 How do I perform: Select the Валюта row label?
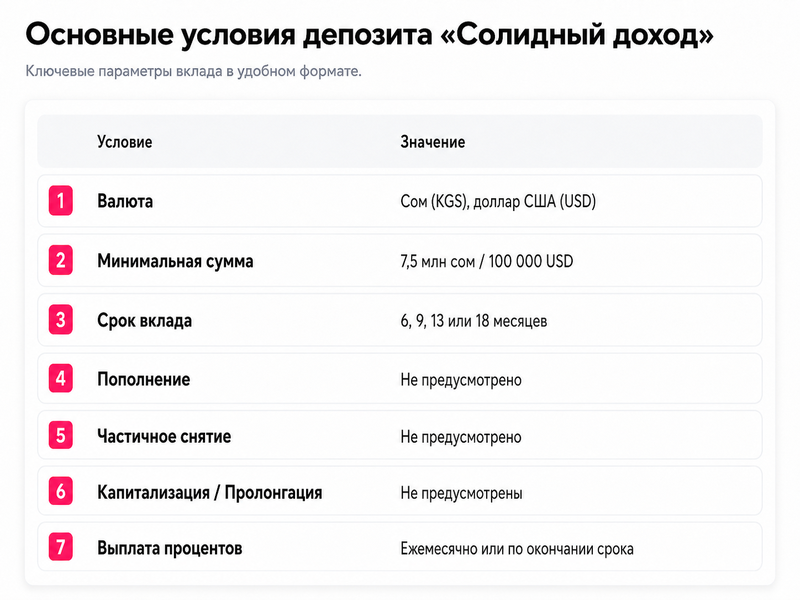pyautogui.click(x=125, y=201)
